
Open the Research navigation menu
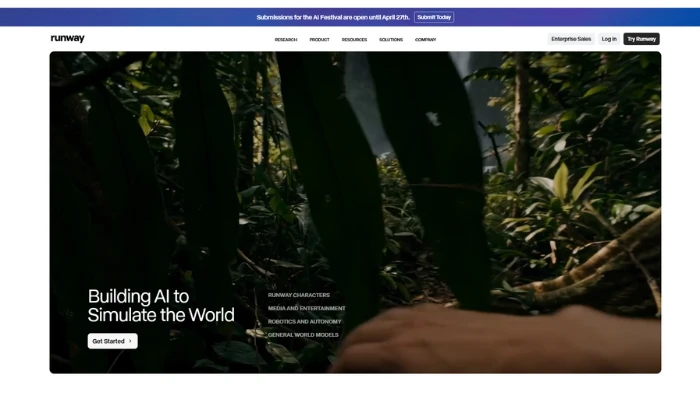(286, 39)
